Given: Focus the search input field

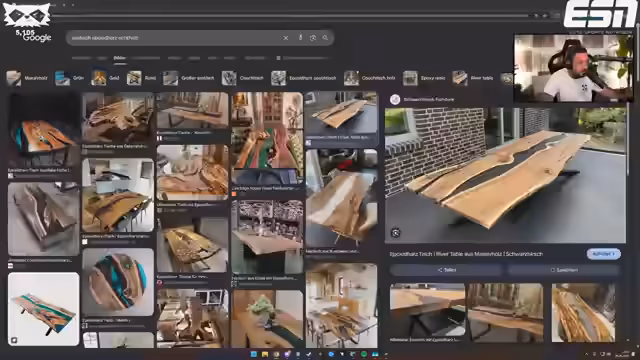Looking at the screenshot, I should (176, 38).
